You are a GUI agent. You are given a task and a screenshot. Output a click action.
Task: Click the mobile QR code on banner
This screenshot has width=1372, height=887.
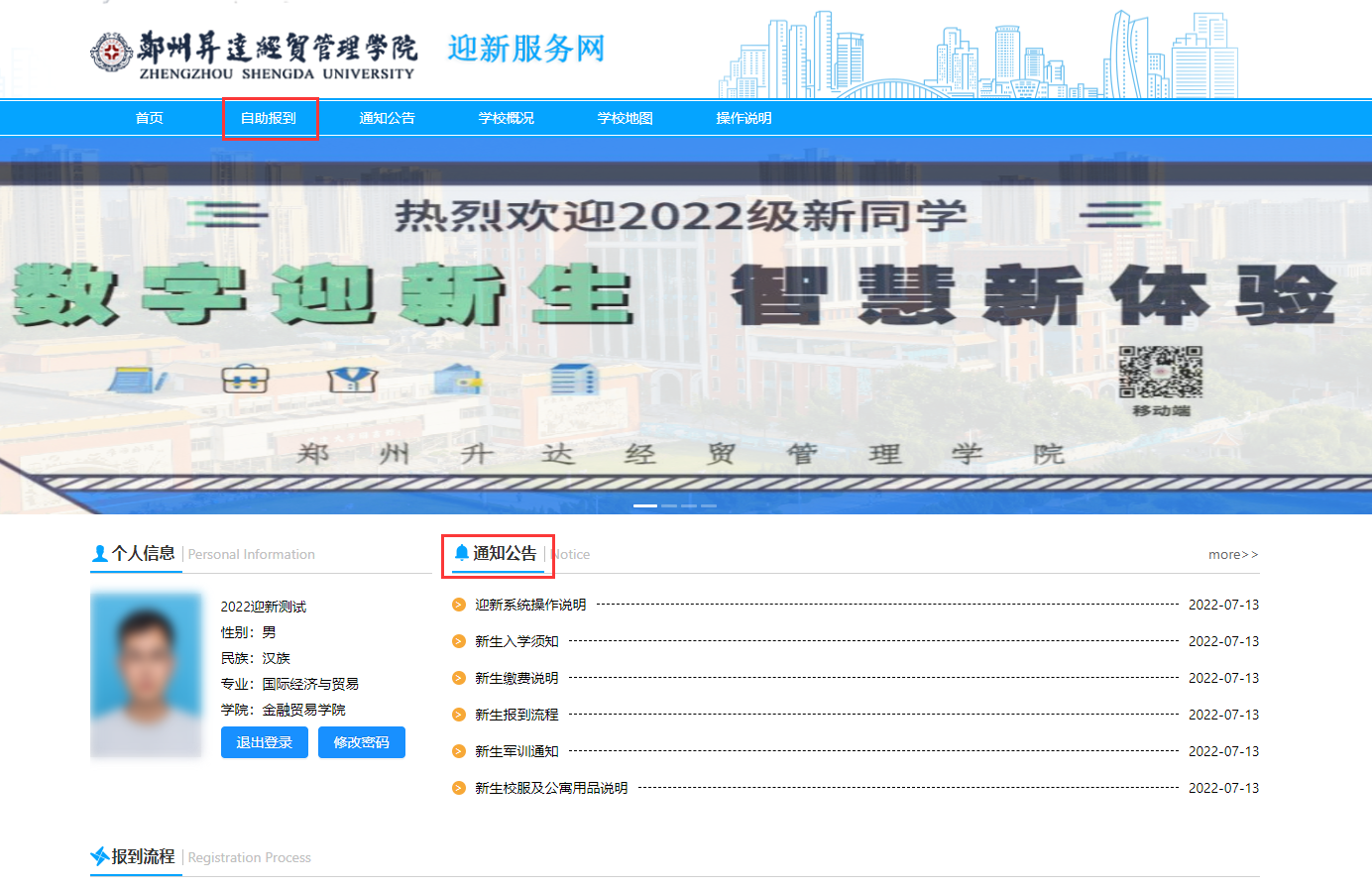[x=1161, y=372]
